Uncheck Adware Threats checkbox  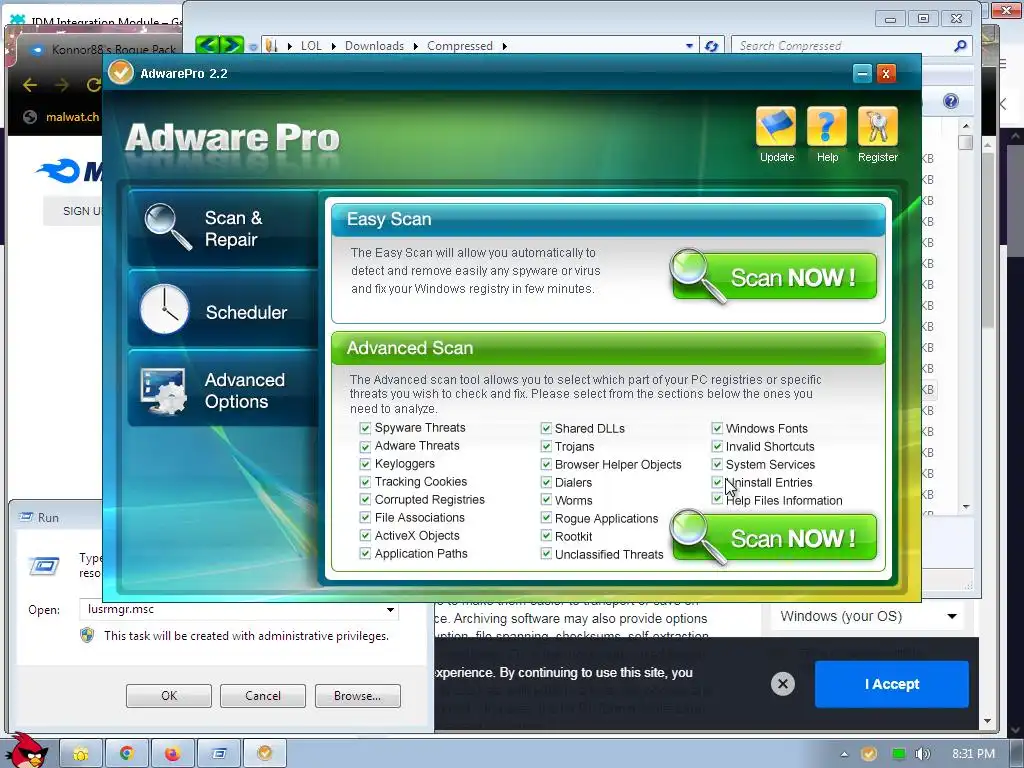tap(365, 446)
